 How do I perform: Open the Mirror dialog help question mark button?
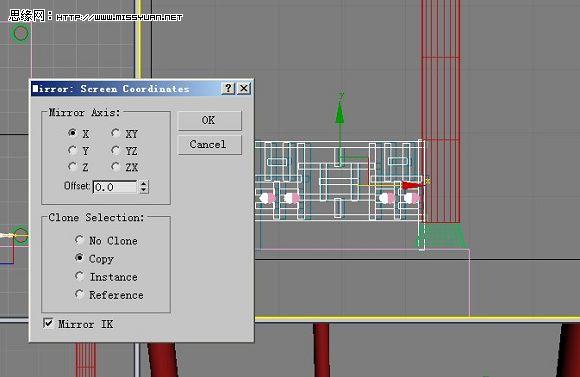pyautogui.click(x=228, y=88)
